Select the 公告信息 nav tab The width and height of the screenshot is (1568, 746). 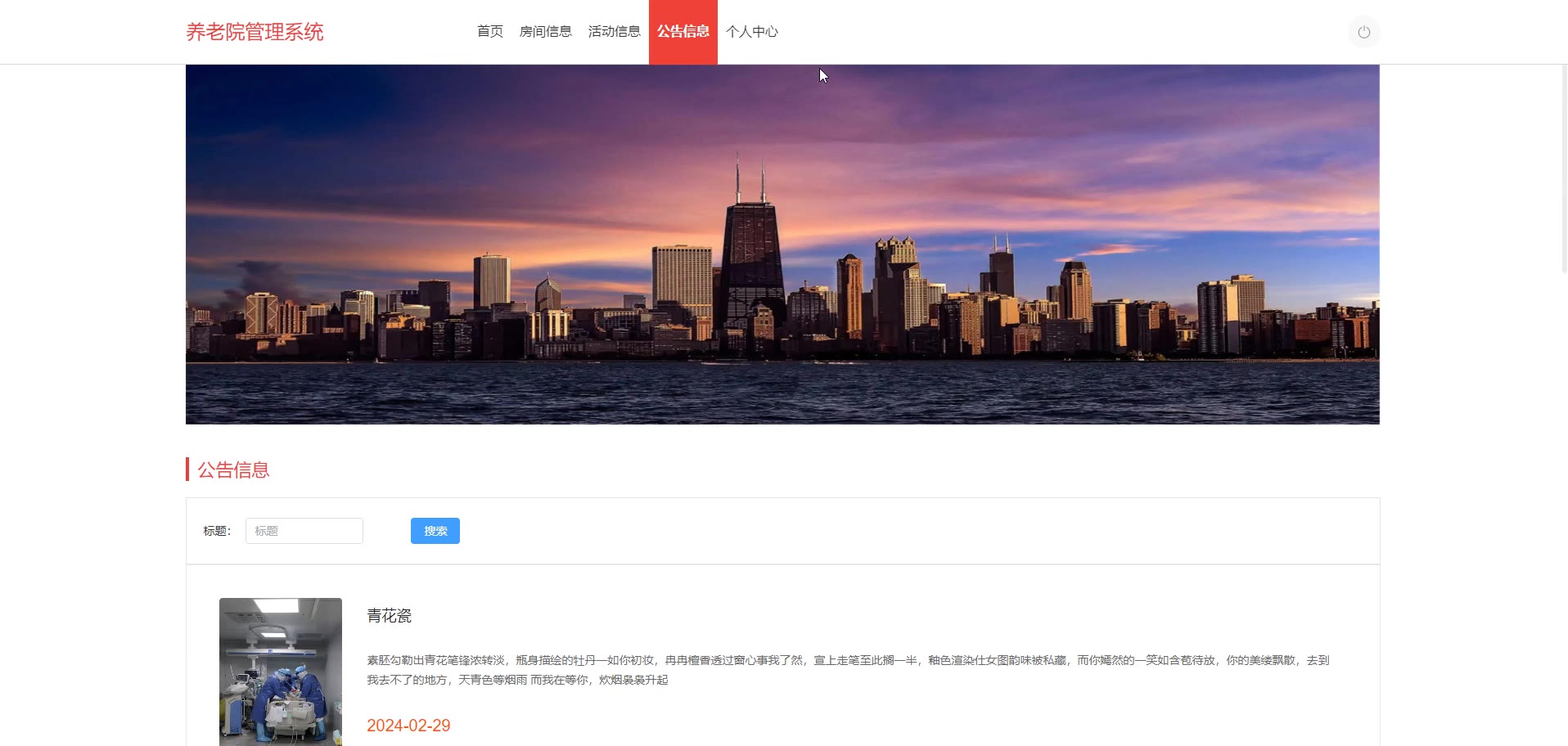pos(683,31)
